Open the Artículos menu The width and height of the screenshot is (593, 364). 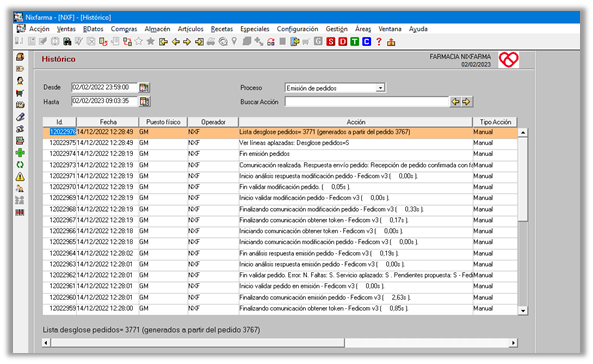(x=191, y=29)
